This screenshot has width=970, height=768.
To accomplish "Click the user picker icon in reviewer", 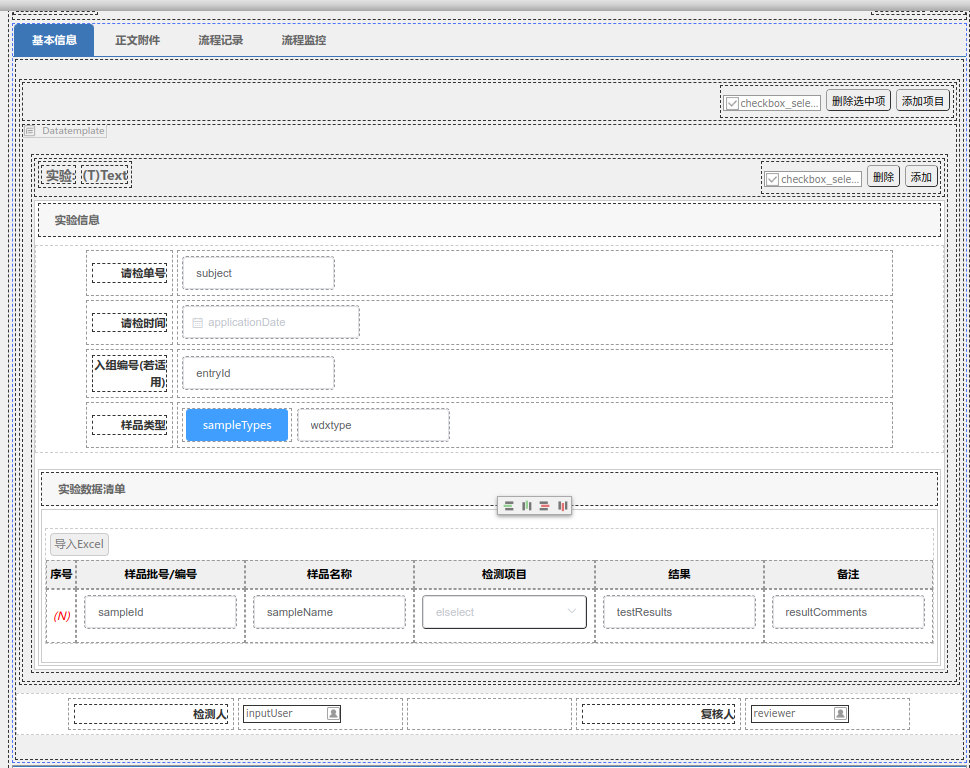I will (840, 713).
